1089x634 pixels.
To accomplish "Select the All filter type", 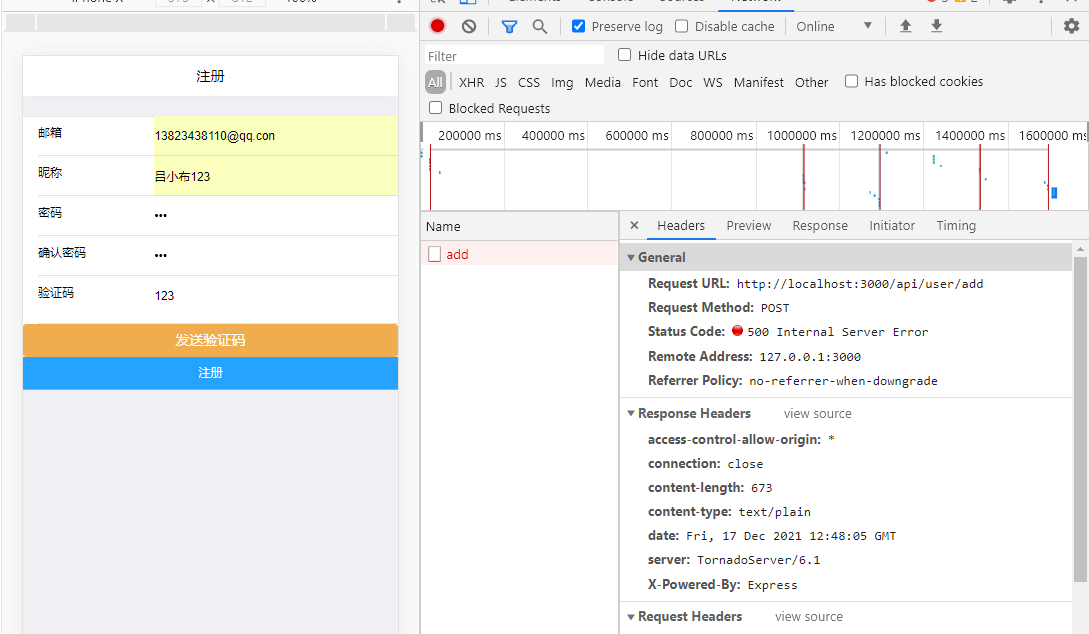I will pos(435,82).
